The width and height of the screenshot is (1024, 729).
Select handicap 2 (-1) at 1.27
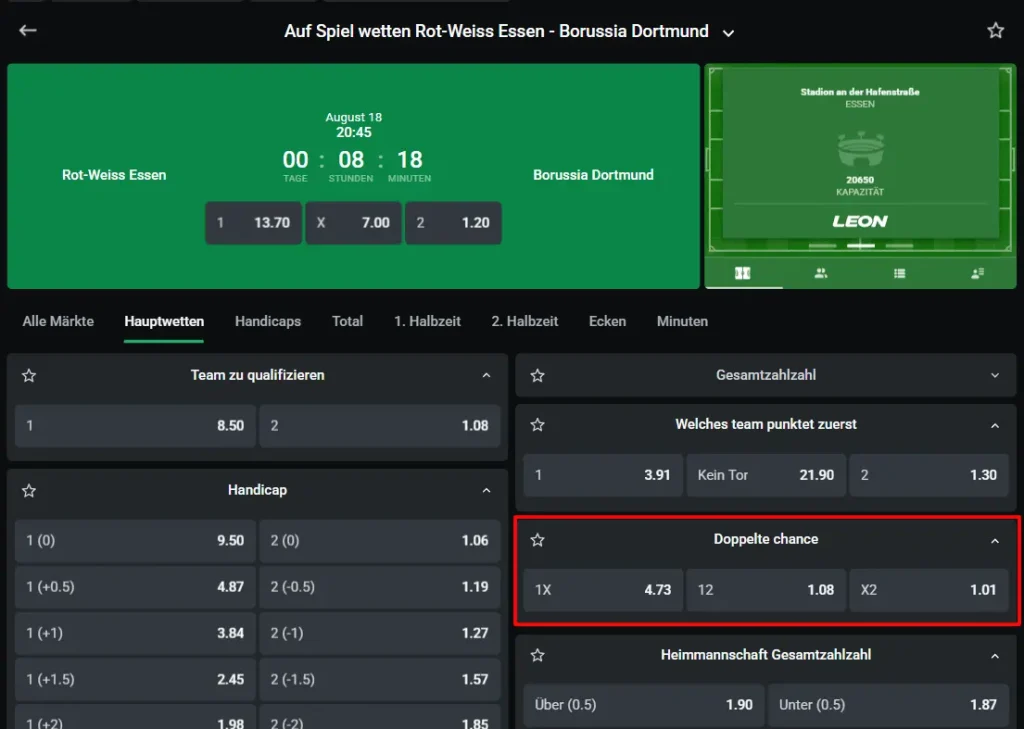[x=379, y=633]
